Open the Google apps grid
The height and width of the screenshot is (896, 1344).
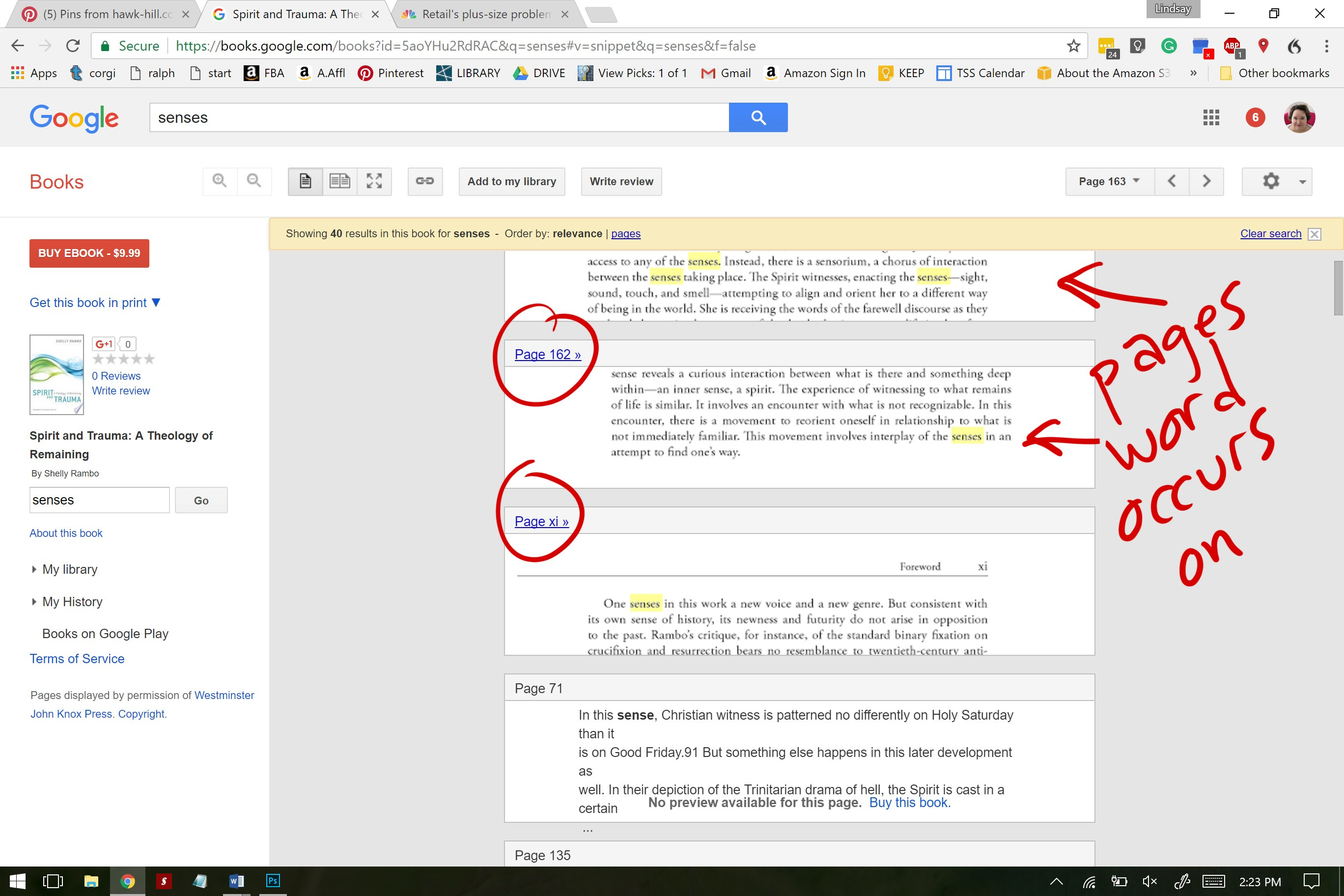point(1211,117)
